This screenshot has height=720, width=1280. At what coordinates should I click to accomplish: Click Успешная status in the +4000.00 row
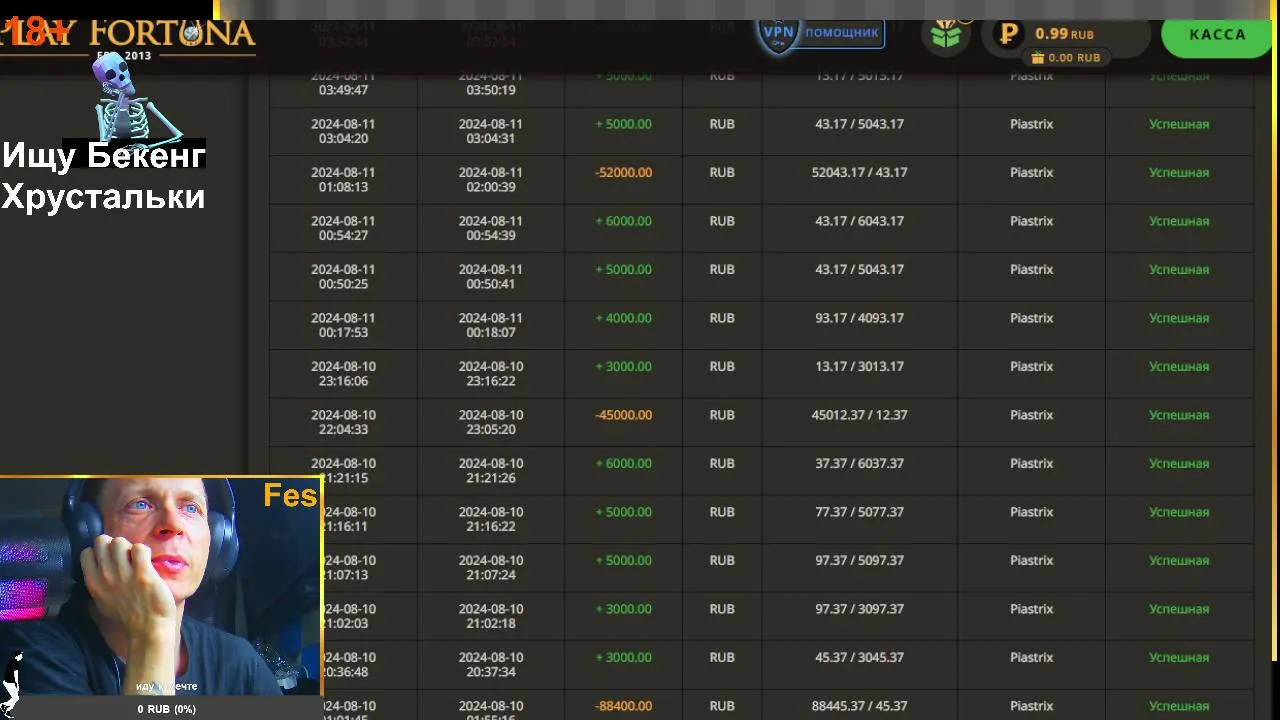1179,318
